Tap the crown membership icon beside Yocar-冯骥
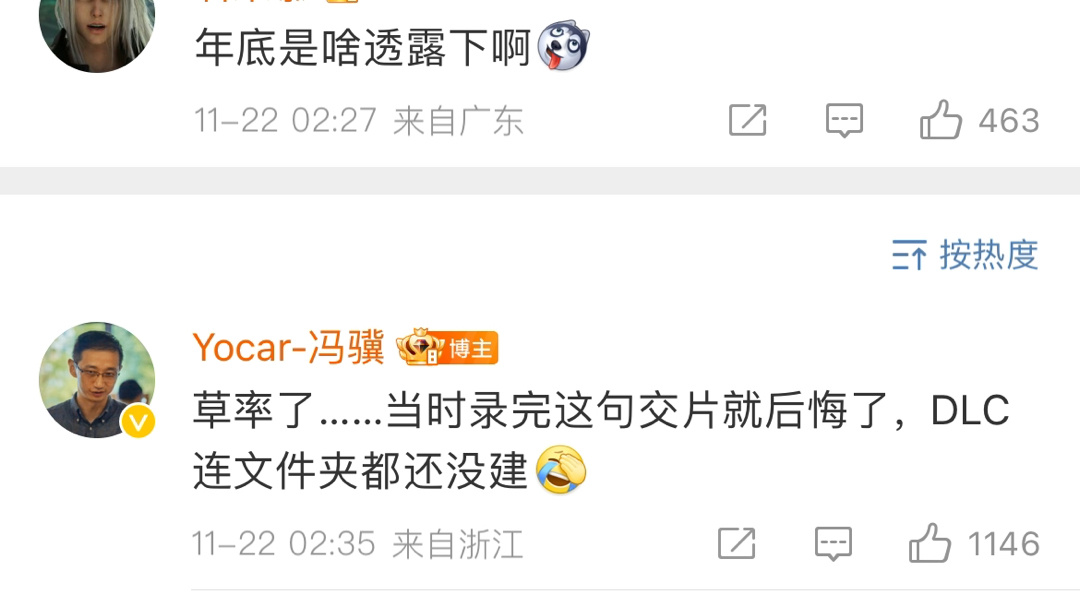 click(419, 347)
